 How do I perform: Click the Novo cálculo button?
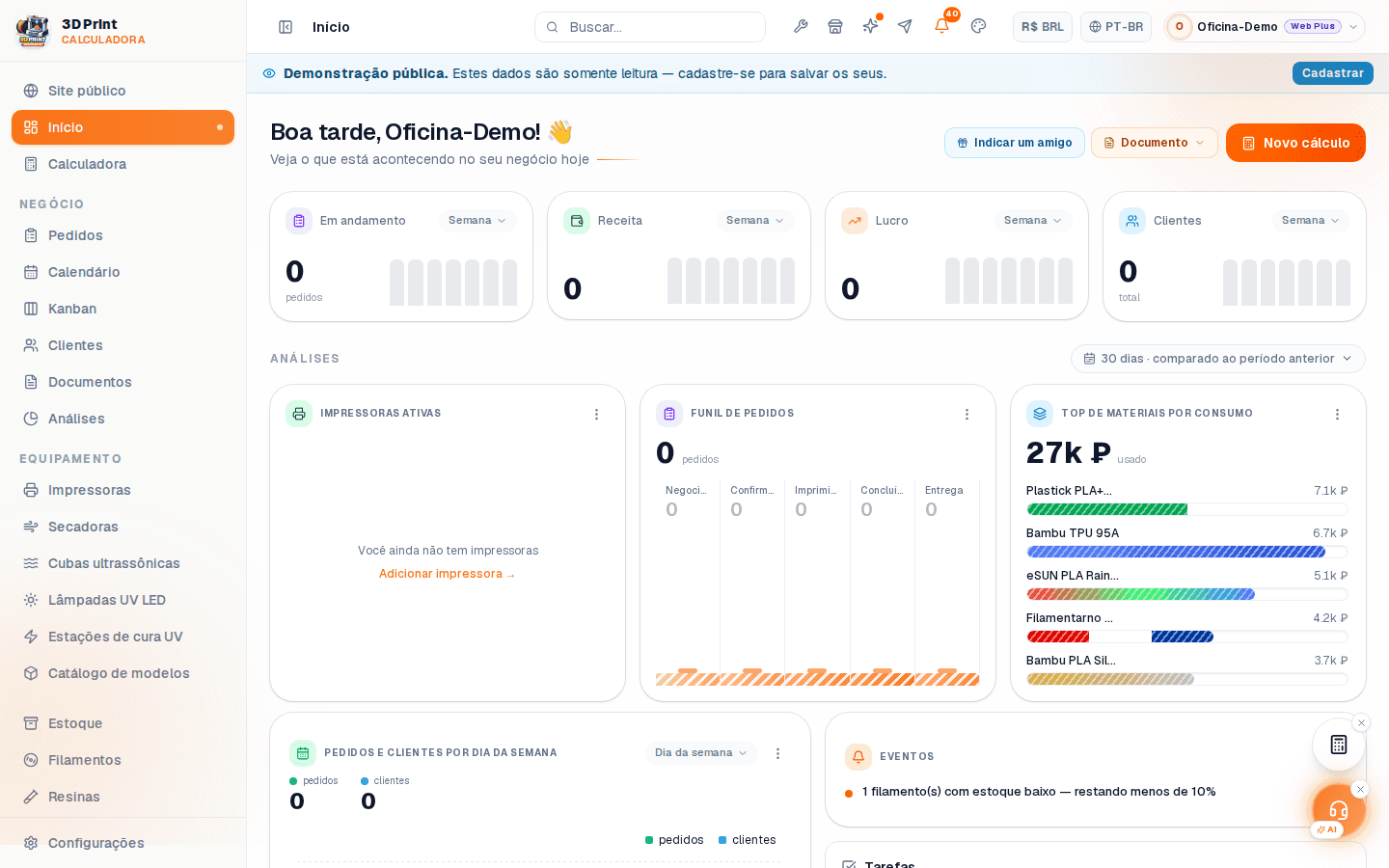[x=1295, y=143]
